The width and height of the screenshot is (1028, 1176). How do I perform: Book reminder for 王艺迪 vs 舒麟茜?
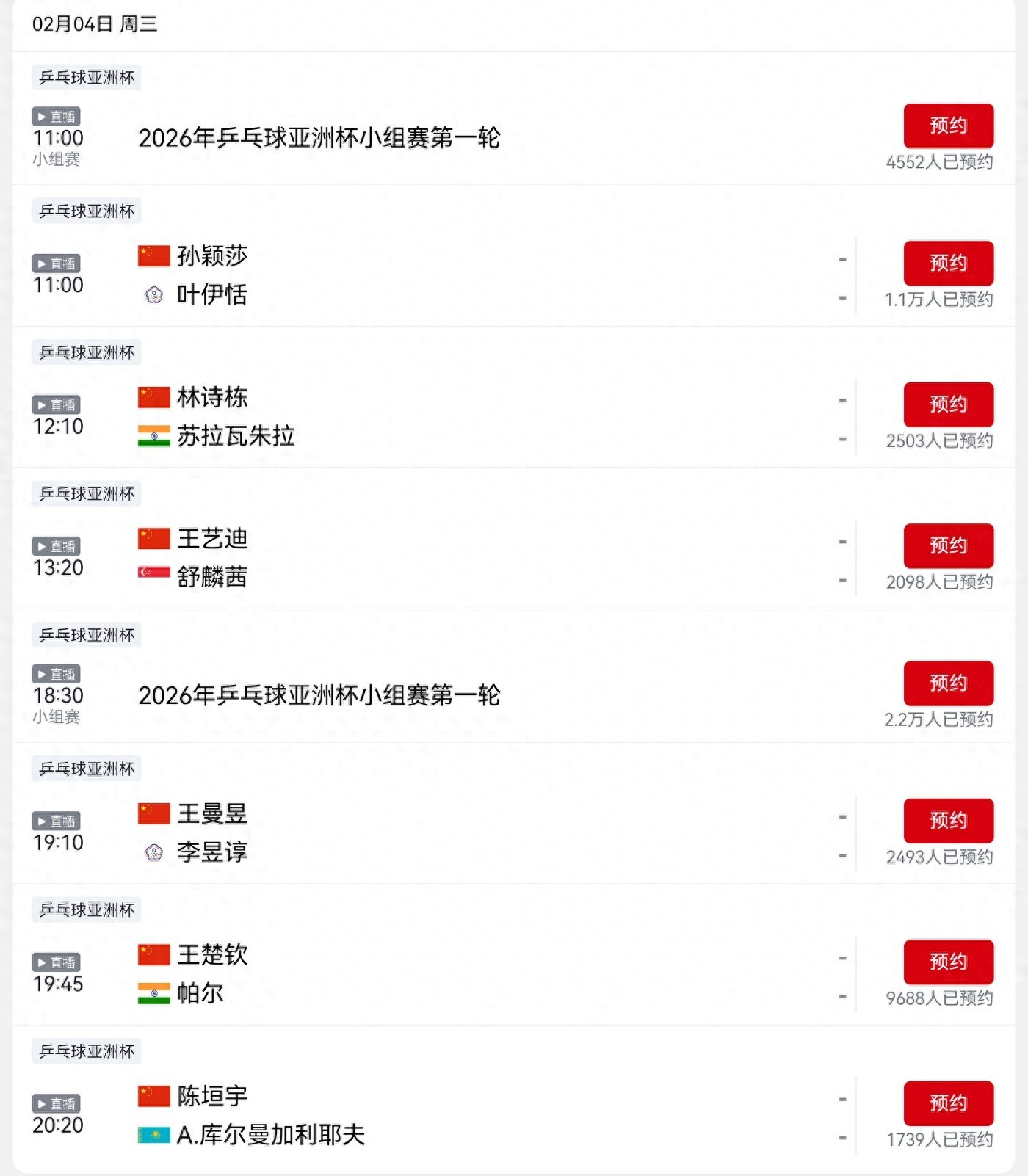948,545
